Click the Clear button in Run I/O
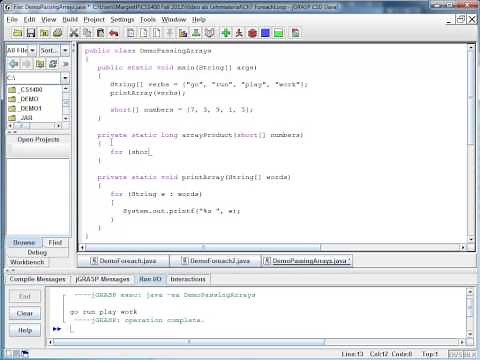 25,313
